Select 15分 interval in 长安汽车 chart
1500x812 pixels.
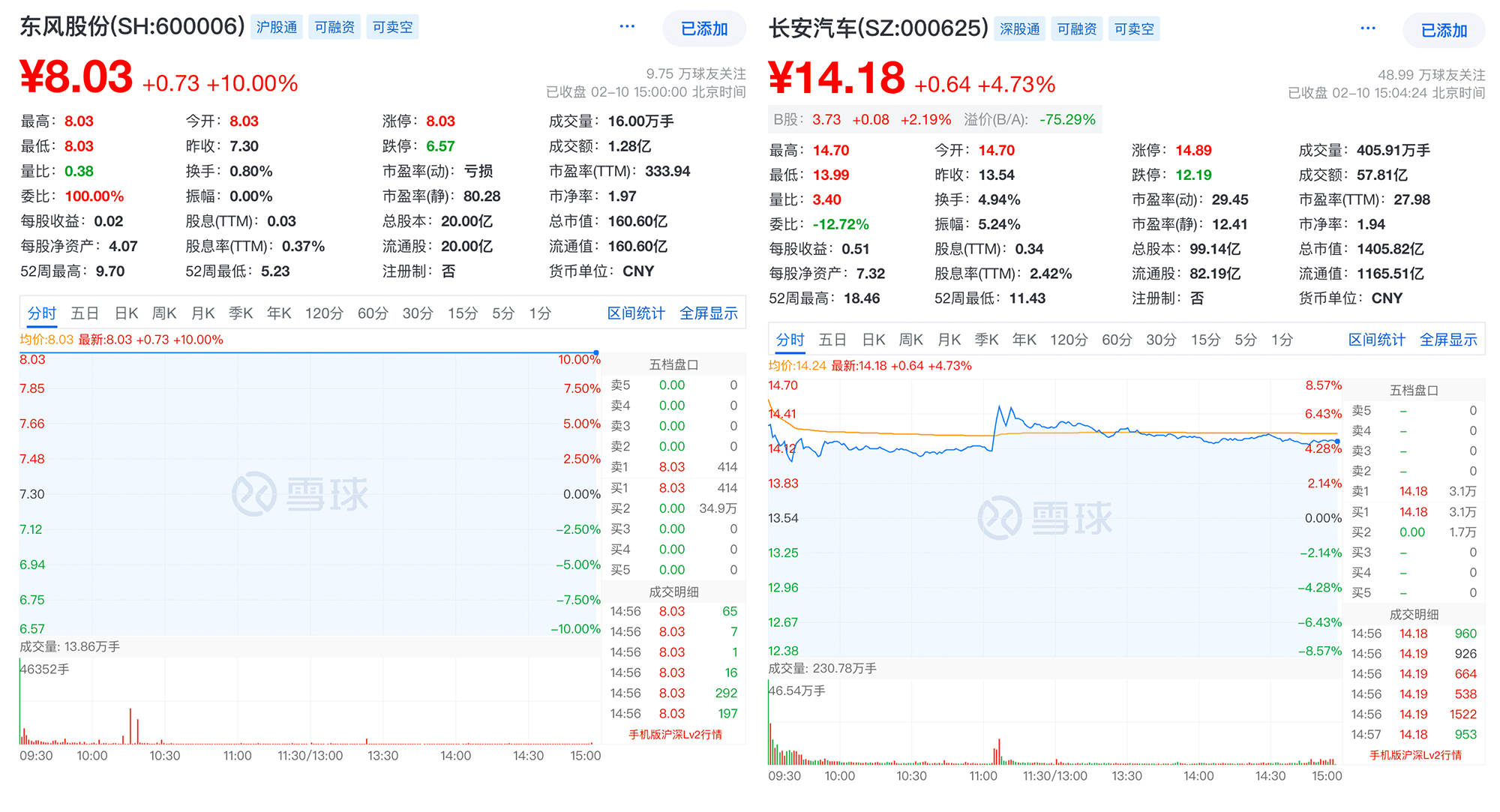(1206, 340)
